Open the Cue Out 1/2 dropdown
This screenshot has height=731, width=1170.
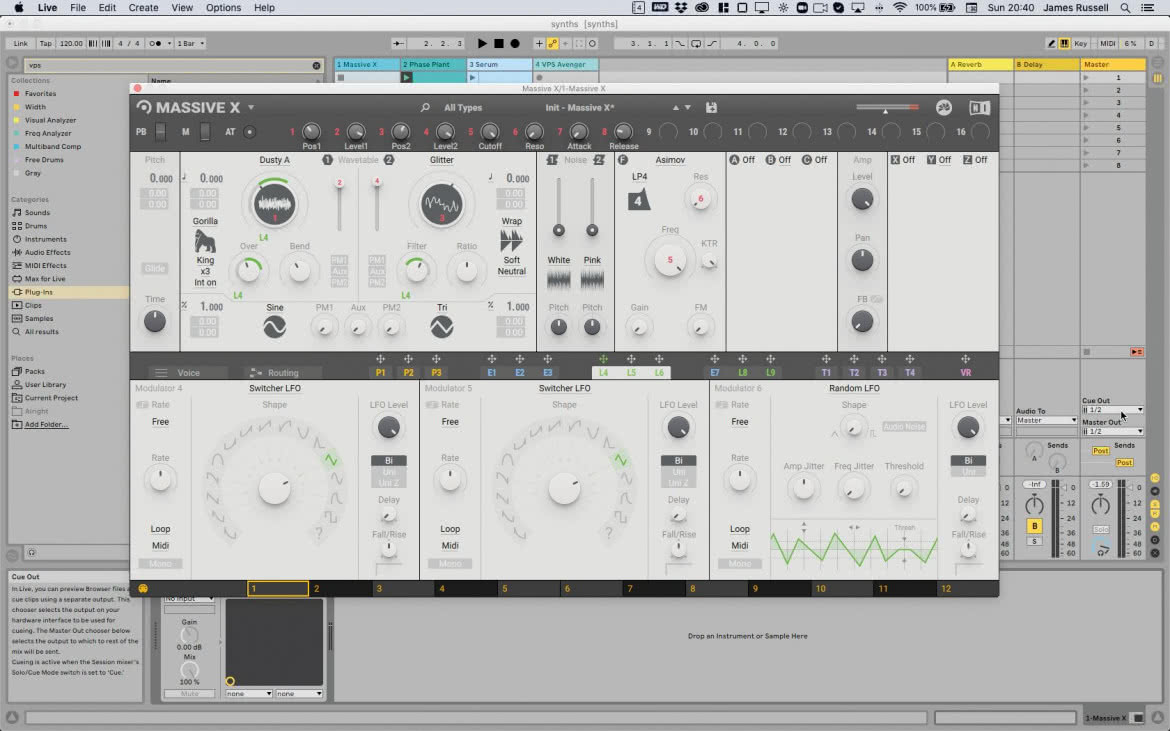click(1113, 410)
